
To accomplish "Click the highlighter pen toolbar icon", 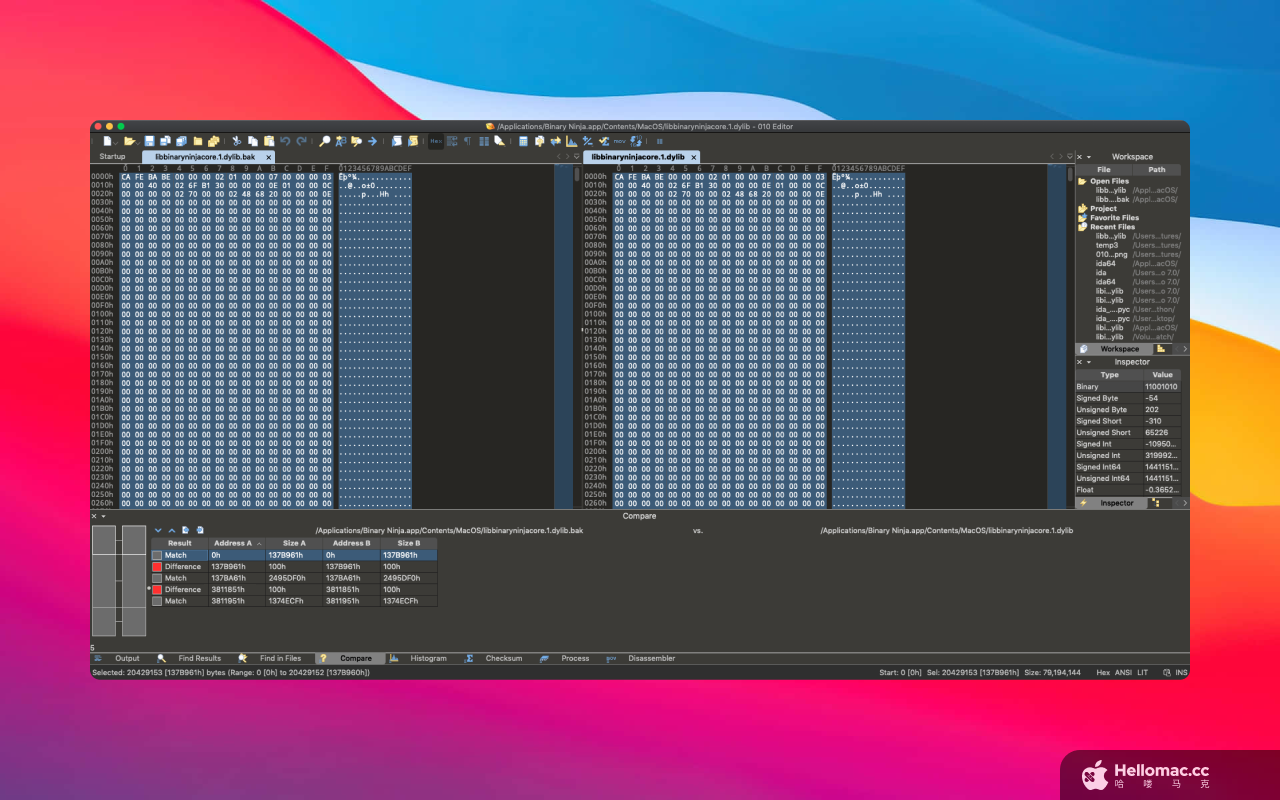I will click(499, 141).
